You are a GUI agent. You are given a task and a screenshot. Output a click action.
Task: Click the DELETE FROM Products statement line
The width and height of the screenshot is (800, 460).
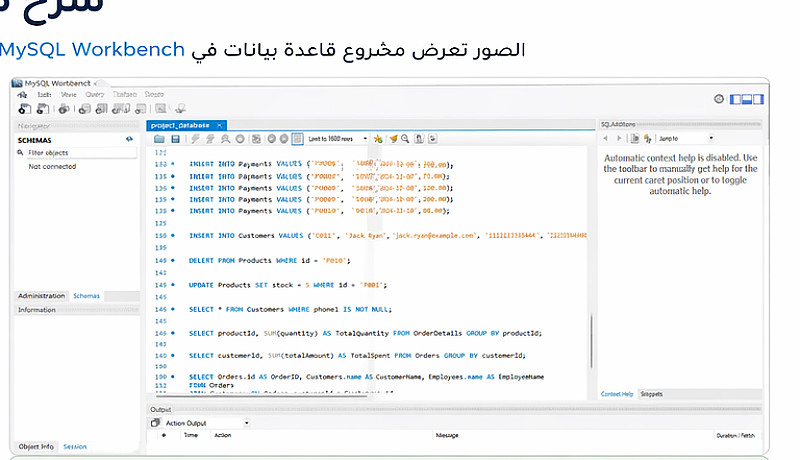[x=269, y=261]
